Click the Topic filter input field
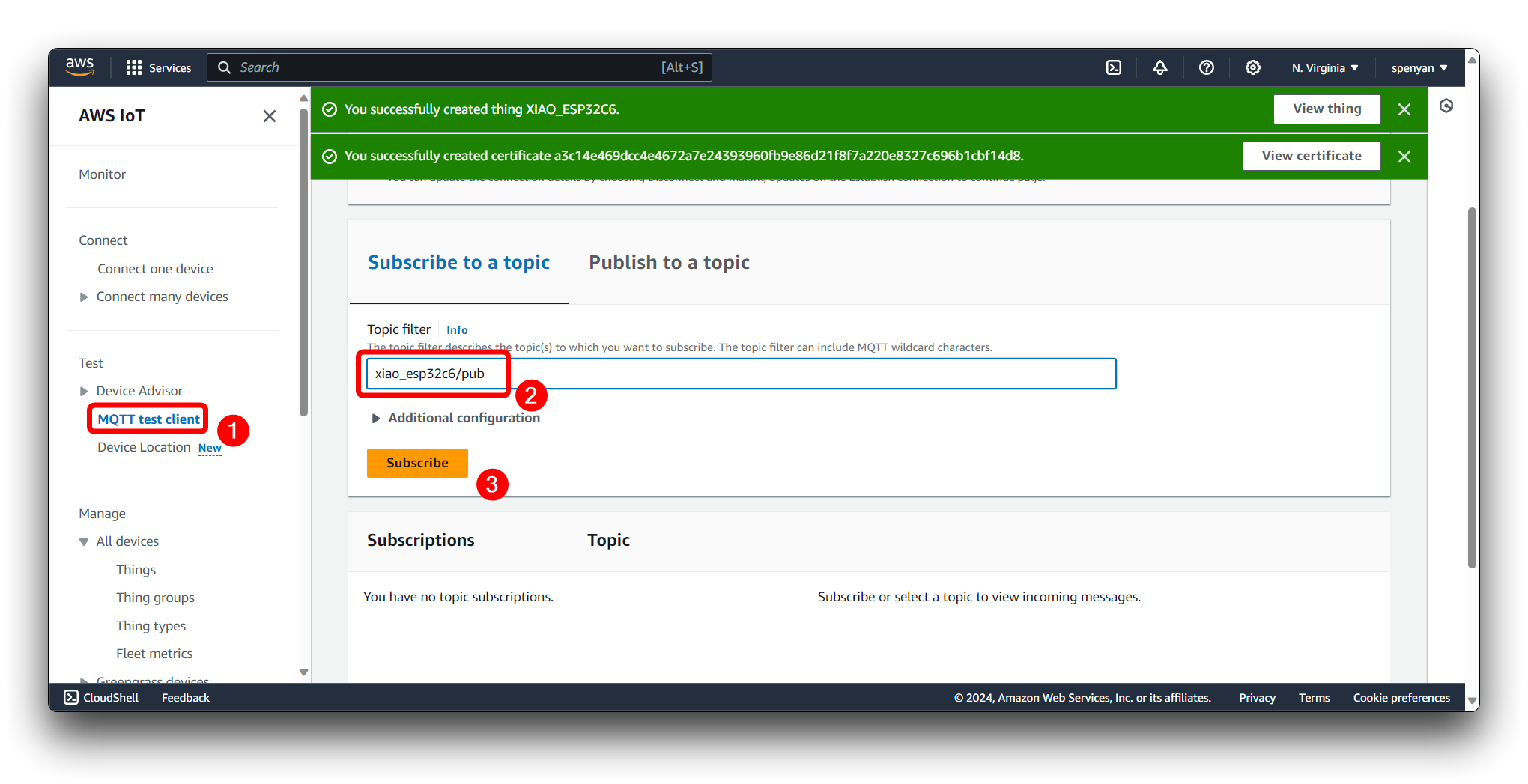 pyautogui.click(x=741, y=374)
